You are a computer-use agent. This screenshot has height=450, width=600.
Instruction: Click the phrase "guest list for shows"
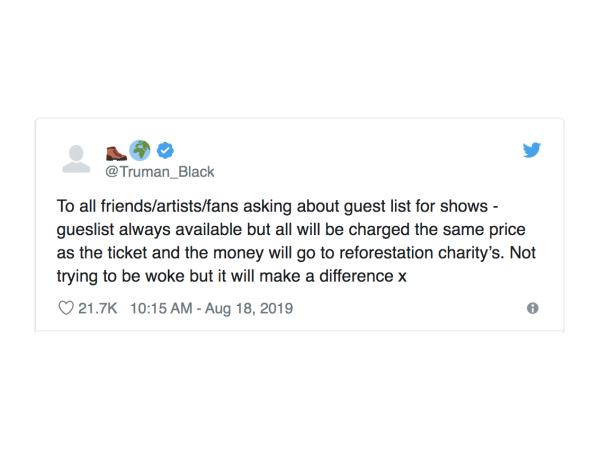tap(416, 207)
